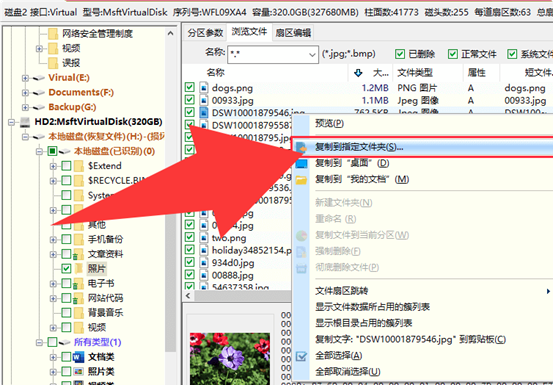This screenshot has width=553, height=385.
Task: Click the HD2:MsftVirtualDisk hard disk icon
Action: point(25,122)
